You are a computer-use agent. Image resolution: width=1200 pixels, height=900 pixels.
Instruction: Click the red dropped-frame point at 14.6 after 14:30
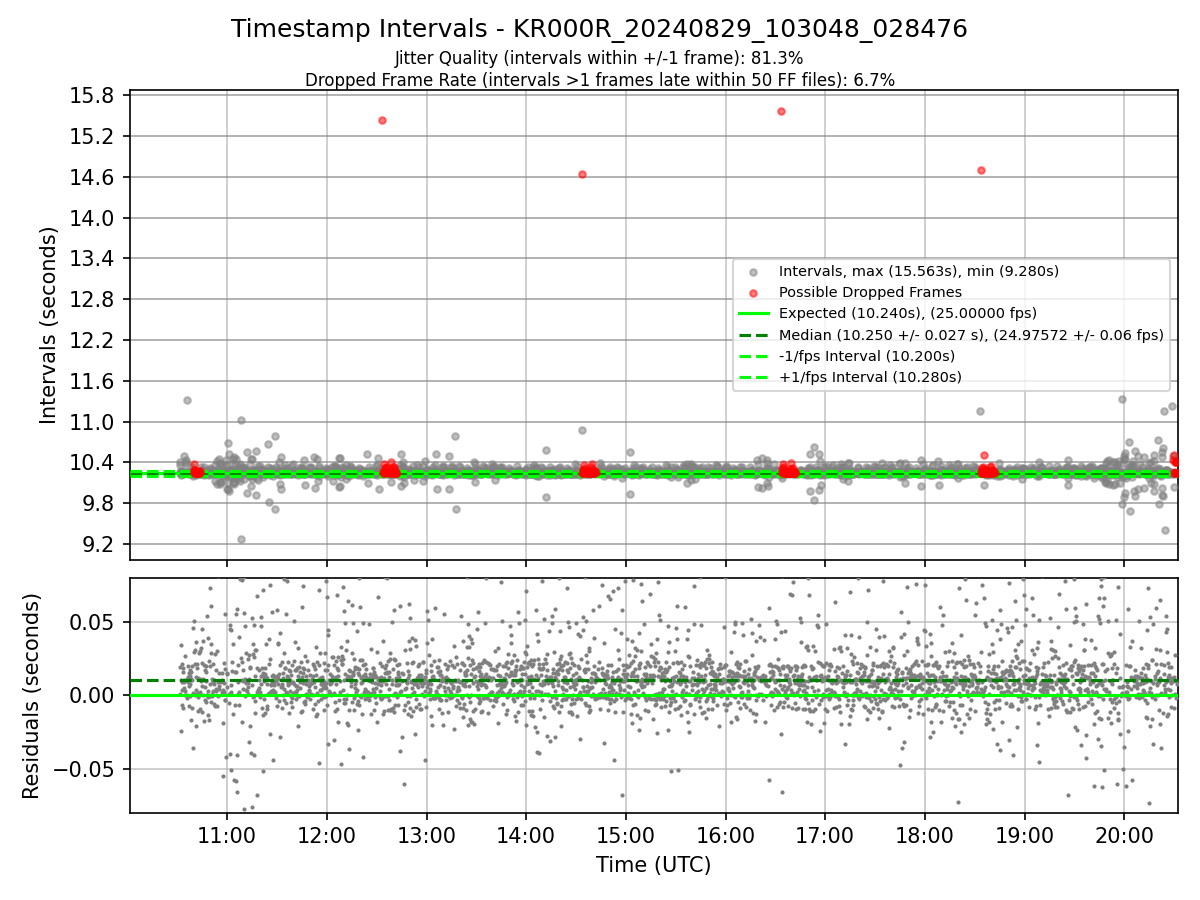tap(582, 174)
